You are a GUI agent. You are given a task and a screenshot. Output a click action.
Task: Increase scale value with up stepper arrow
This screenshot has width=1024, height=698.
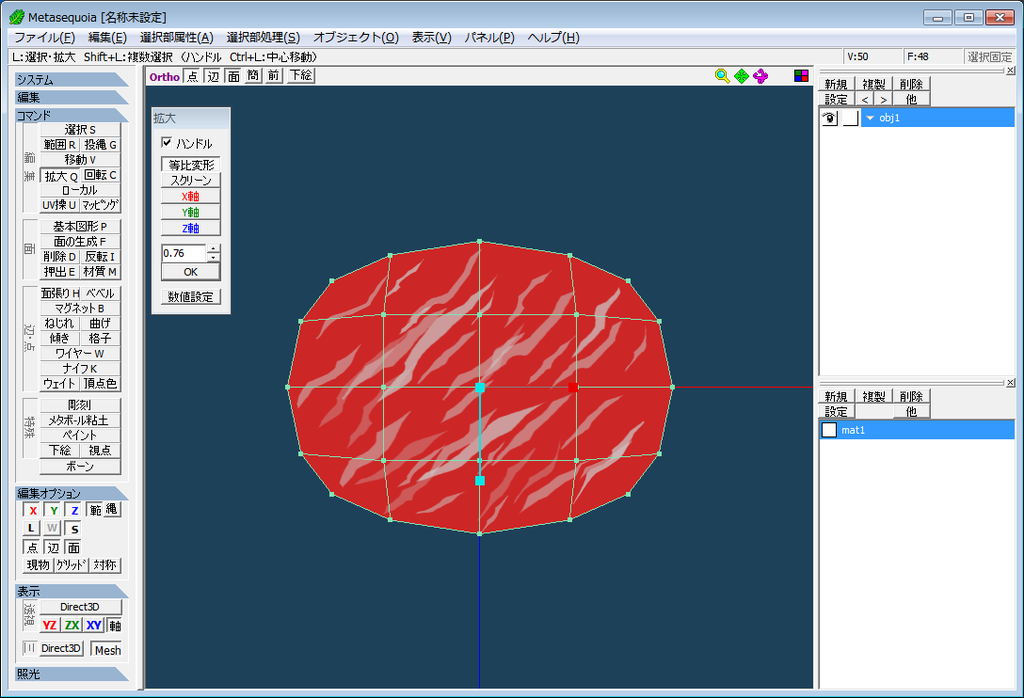click(214, 249)
